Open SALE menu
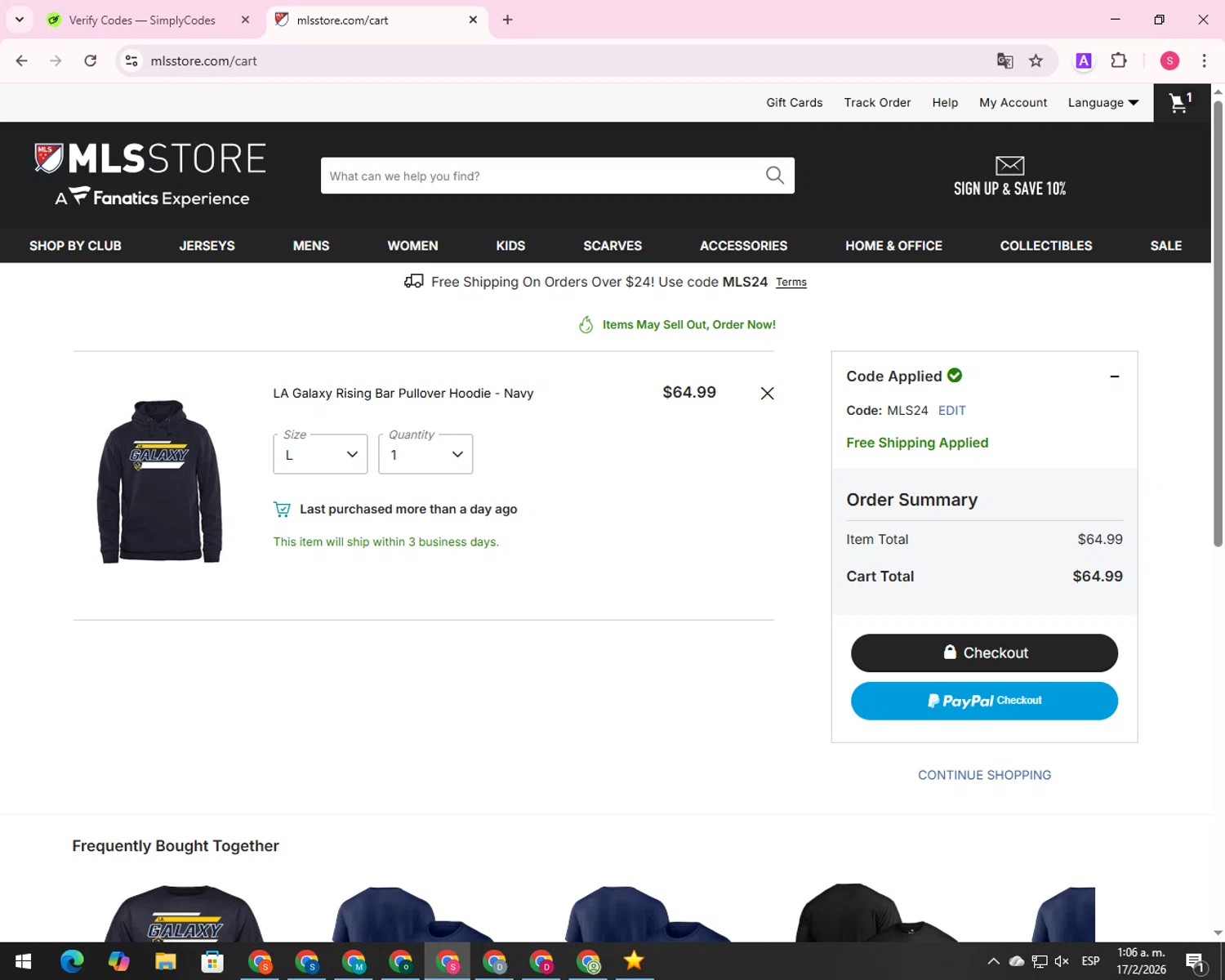Screen dimensions: 1225x980 click(x=1166, y=246)
